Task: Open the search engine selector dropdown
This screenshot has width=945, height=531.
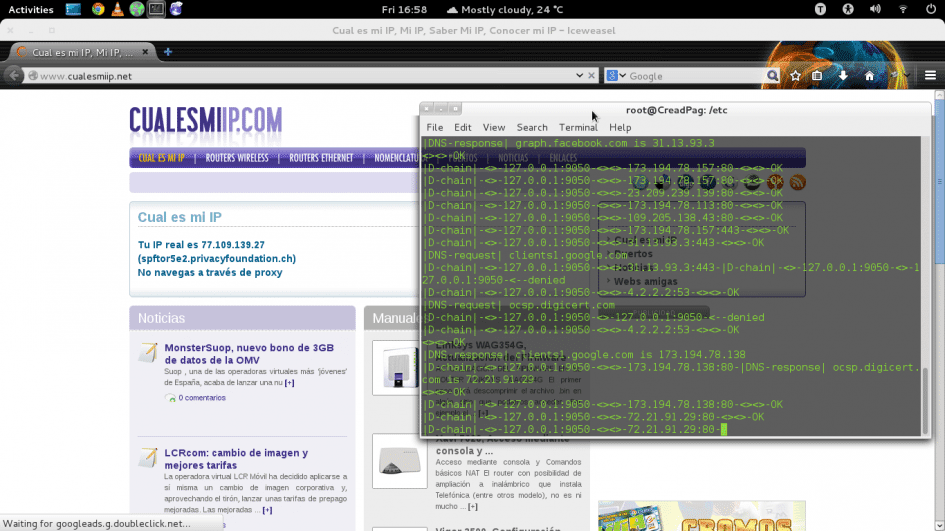Action: coord(616,76)
